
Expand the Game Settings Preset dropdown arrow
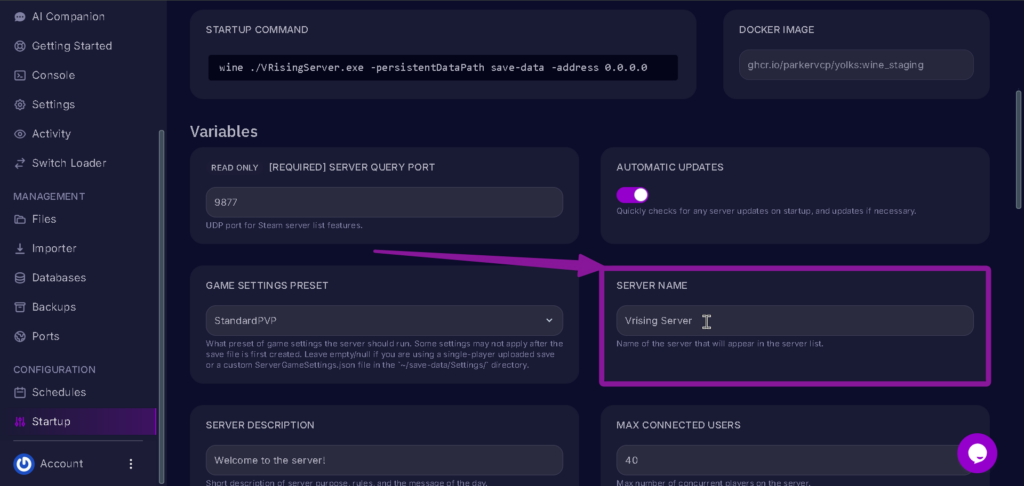(549, 320)
